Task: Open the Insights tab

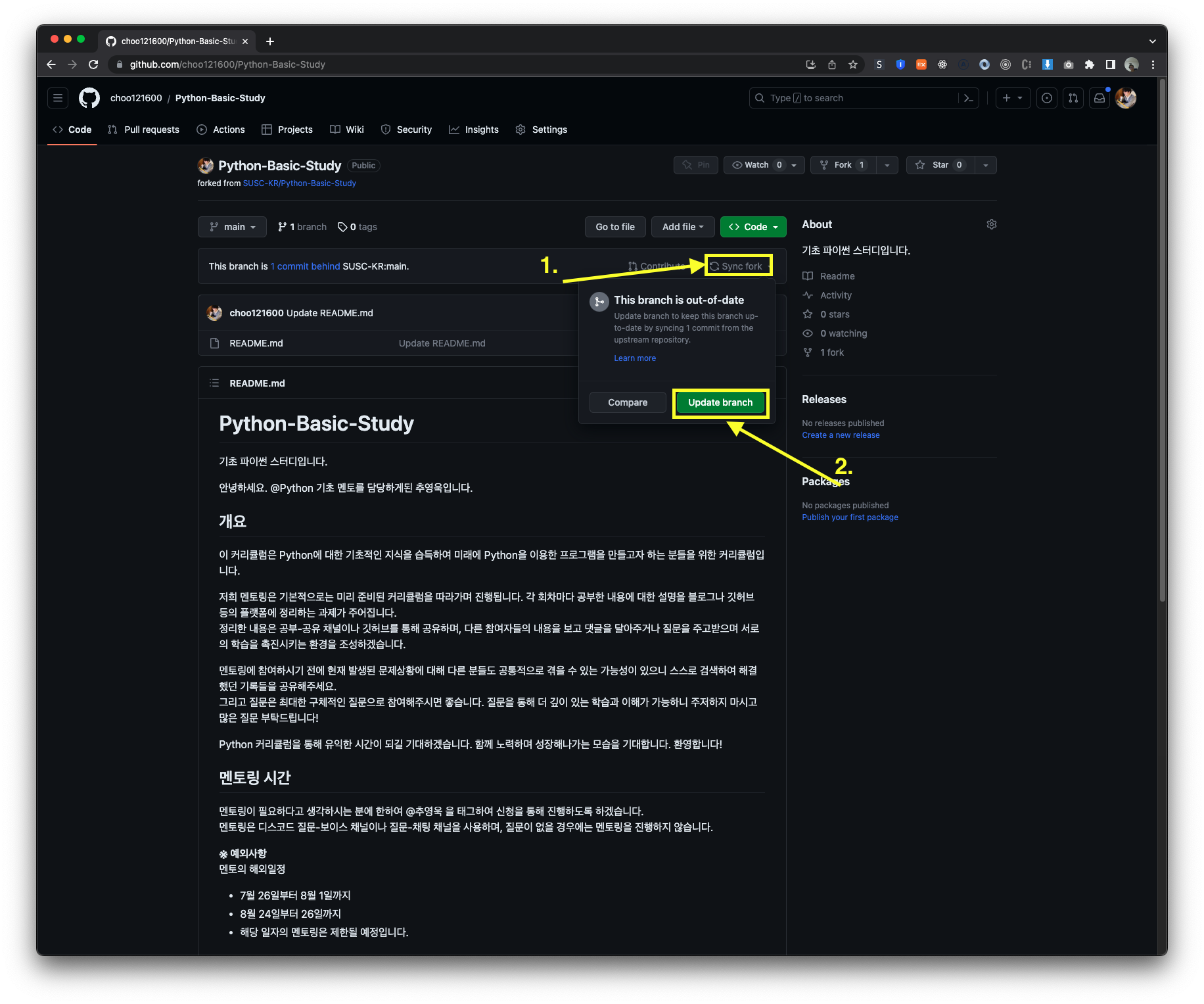Action: (474, 130)
